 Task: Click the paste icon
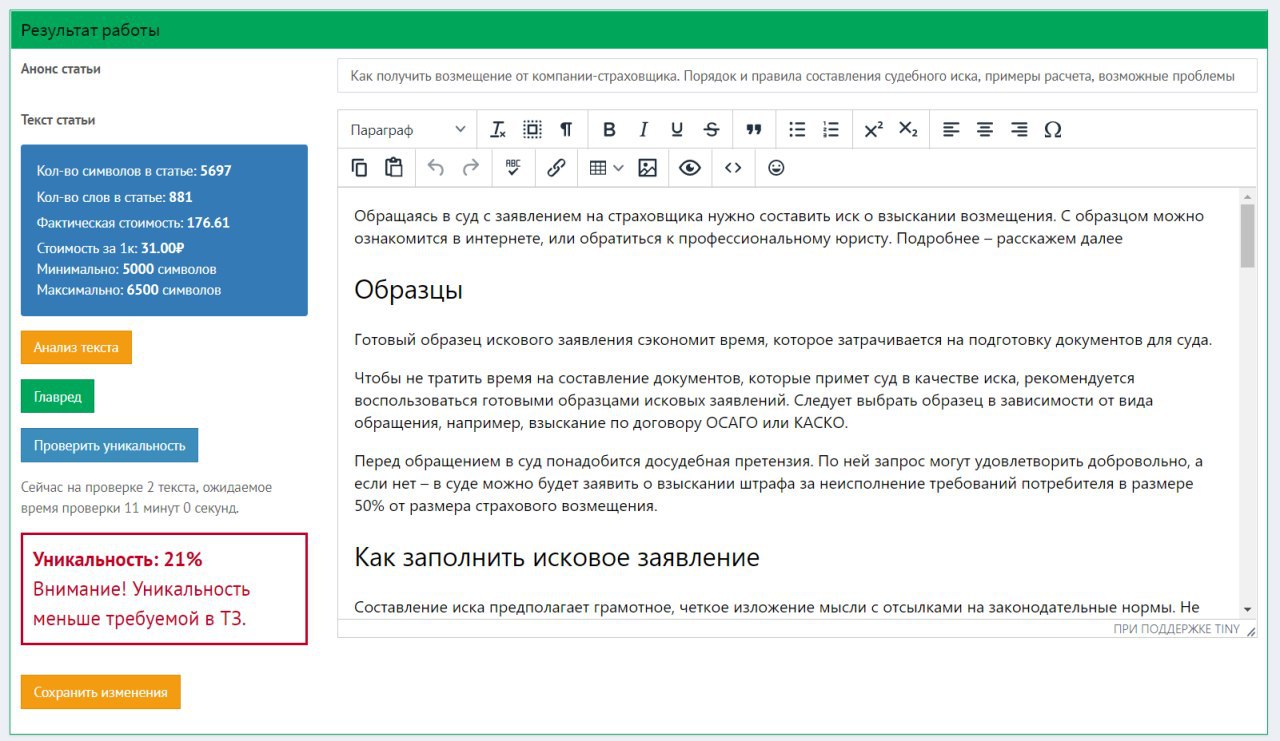394,168
